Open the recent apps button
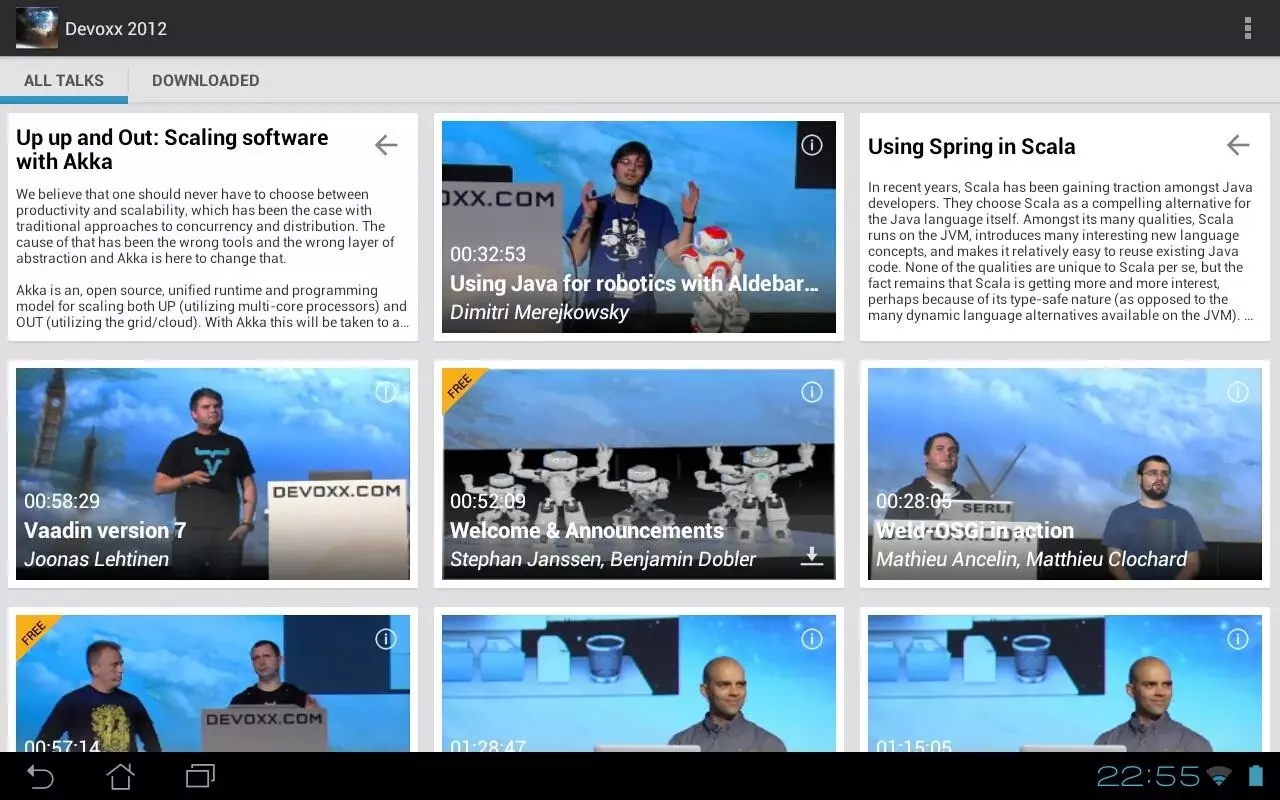Image resolution: width=1280 pixels, height=800 pixels. click(200, 776)
